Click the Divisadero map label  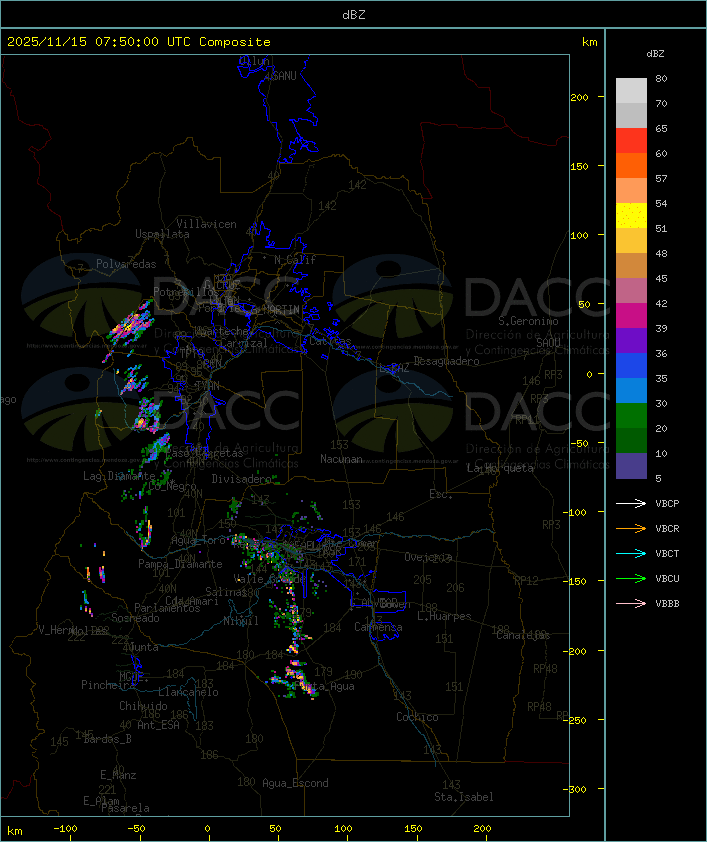click(241, 478)
